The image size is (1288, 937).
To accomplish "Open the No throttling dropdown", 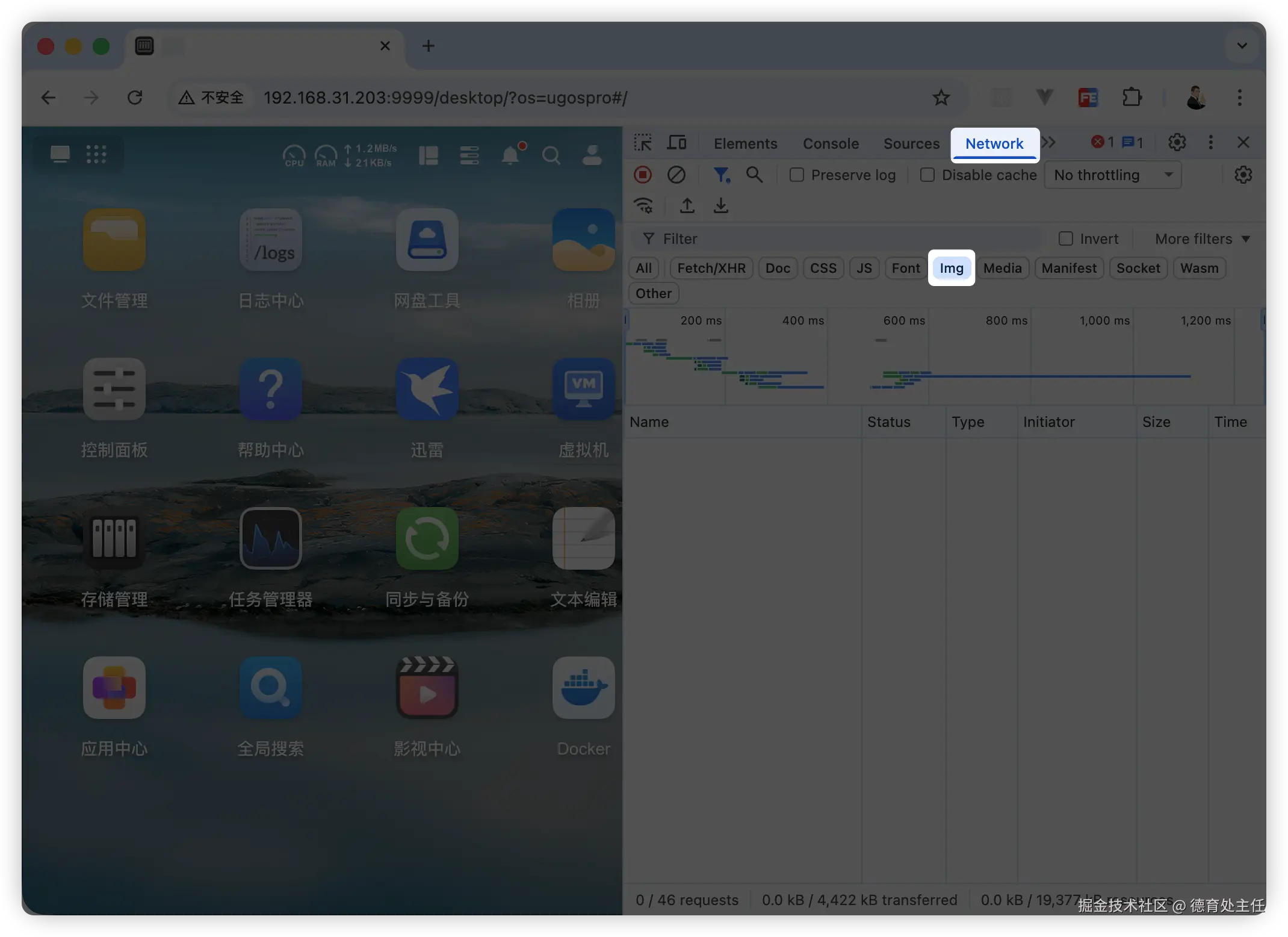I will tap(1112, 175).
